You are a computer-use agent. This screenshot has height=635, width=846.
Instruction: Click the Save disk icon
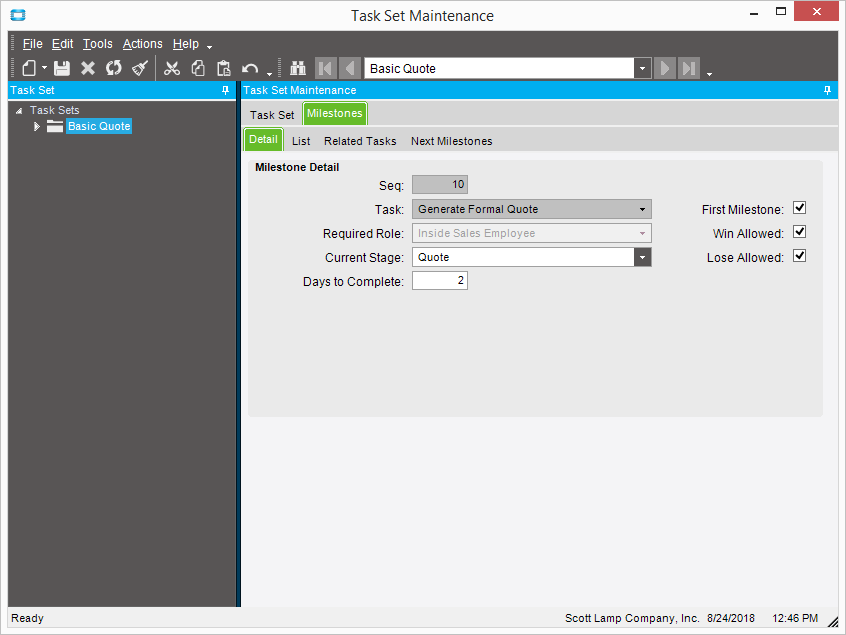[x=62, y=68]
